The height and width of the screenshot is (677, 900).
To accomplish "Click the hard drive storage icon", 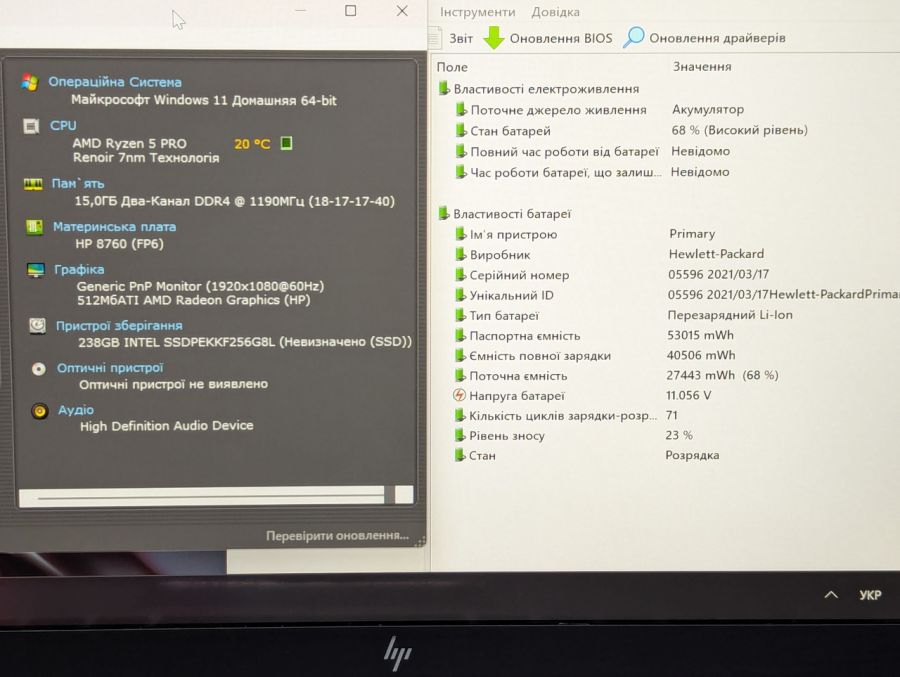I will 37,326.
